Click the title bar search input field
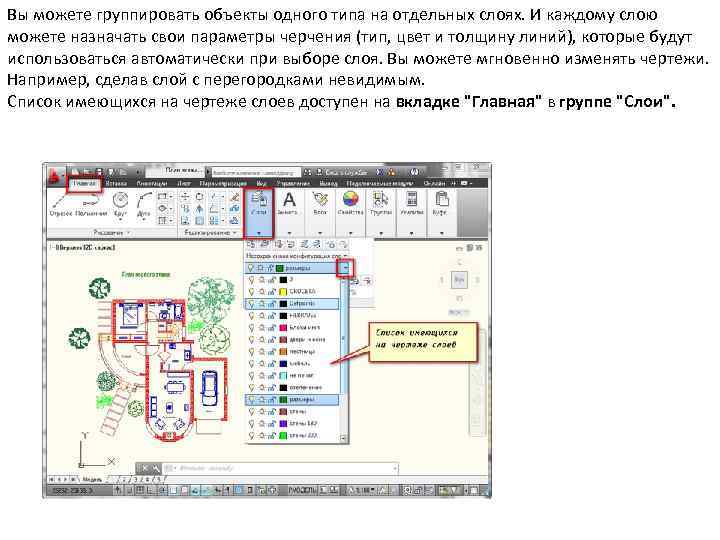Image resolution: width=720 pixels, height=540 pixels. click(x=256, y=172)
